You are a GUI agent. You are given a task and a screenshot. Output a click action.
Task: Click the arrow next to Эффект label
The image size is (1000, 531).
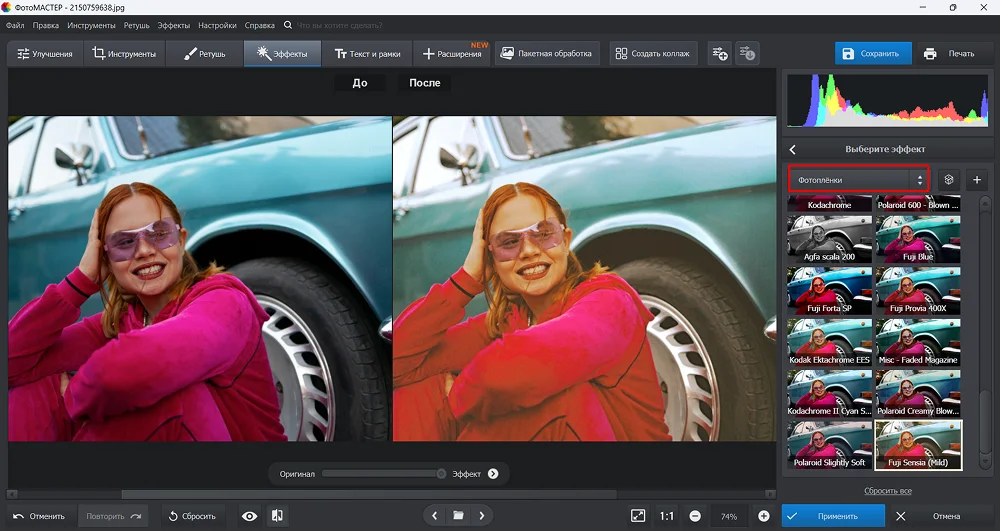[493, 474]
